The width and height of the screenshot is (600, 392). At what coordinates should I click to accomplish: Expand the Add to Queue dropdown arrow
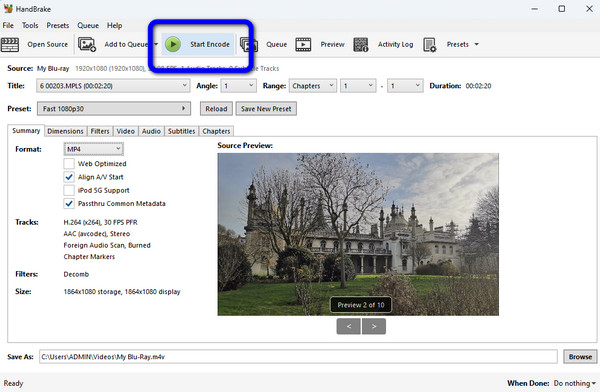(156, 44)
